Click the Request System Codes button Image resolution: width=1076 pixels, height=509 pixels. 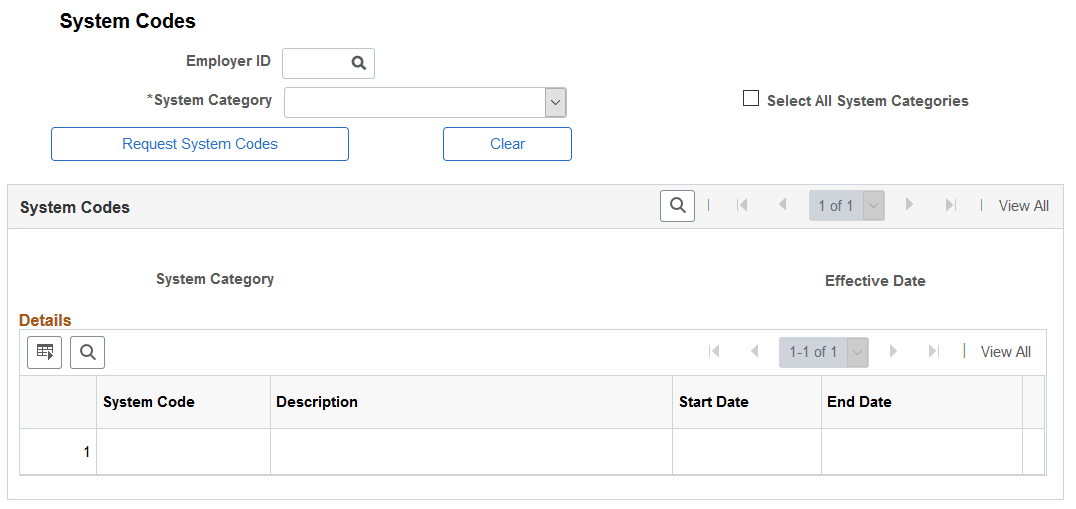pos(200,144)
